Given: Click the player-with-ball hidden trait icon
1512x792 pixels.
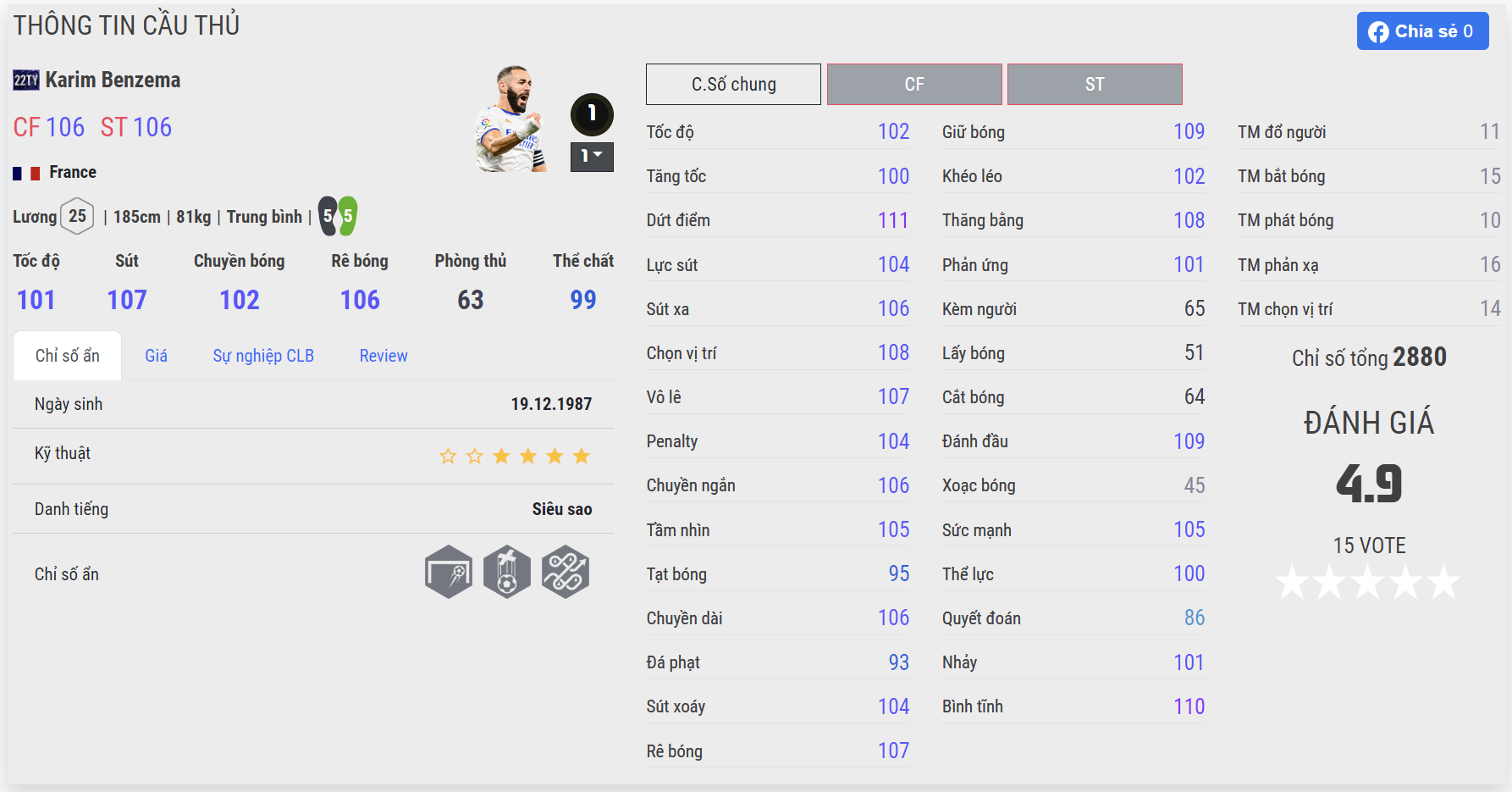Looking at the screenshot, I should tap(507, 572).
